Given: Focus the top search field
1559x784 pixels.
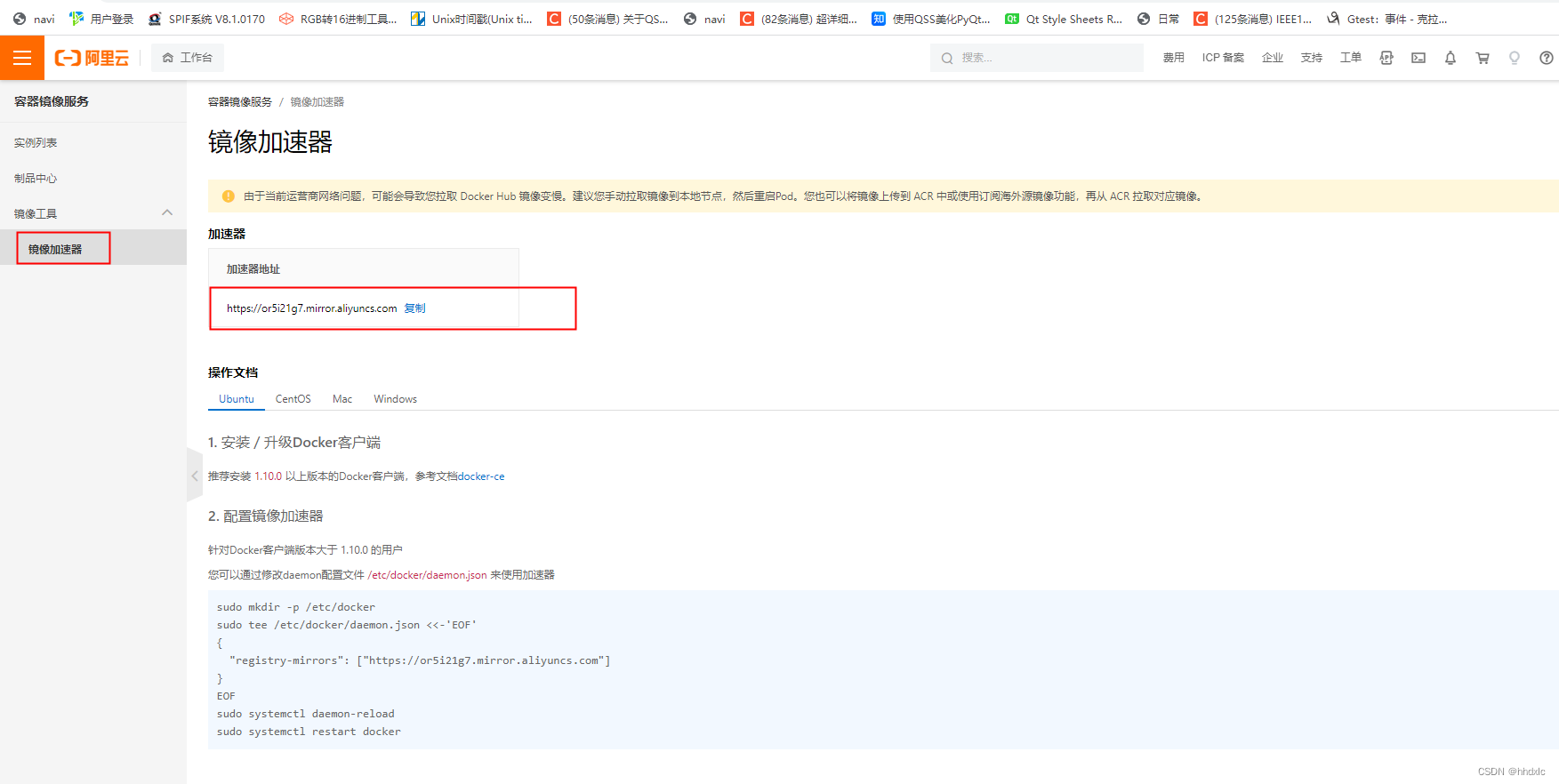Looking at the screenshot, I should [x=1037, y=58].
